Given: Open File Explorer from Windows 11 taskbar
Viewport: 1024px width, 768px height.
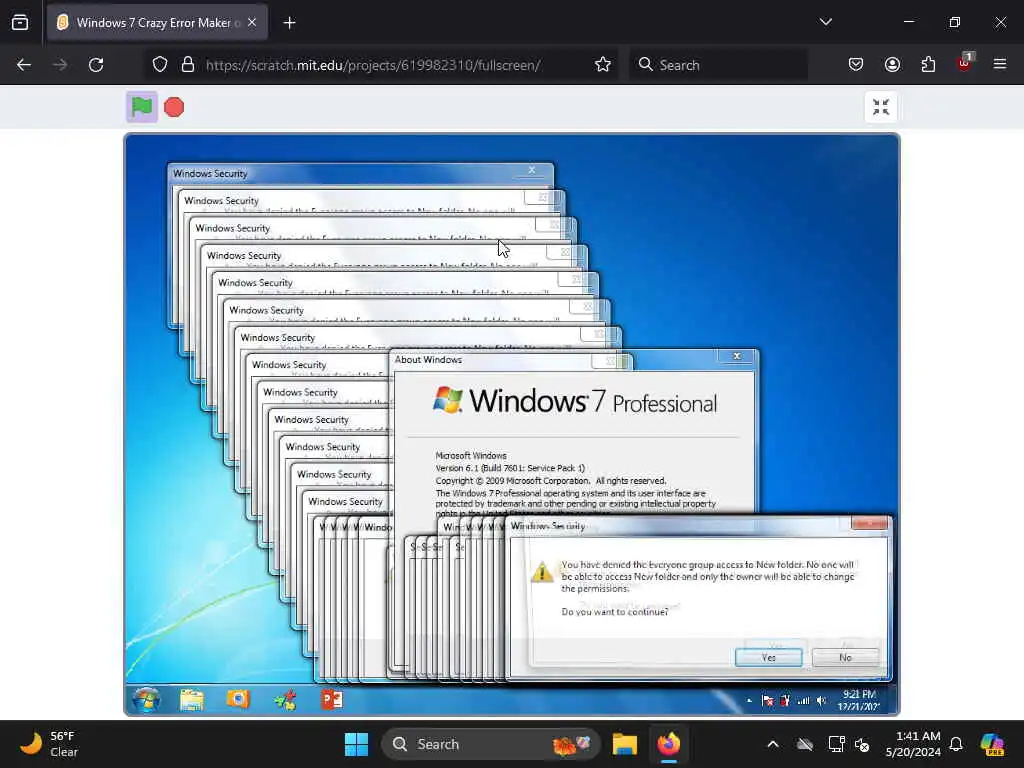Looking at the screenshot, I should tap(625, 744).
